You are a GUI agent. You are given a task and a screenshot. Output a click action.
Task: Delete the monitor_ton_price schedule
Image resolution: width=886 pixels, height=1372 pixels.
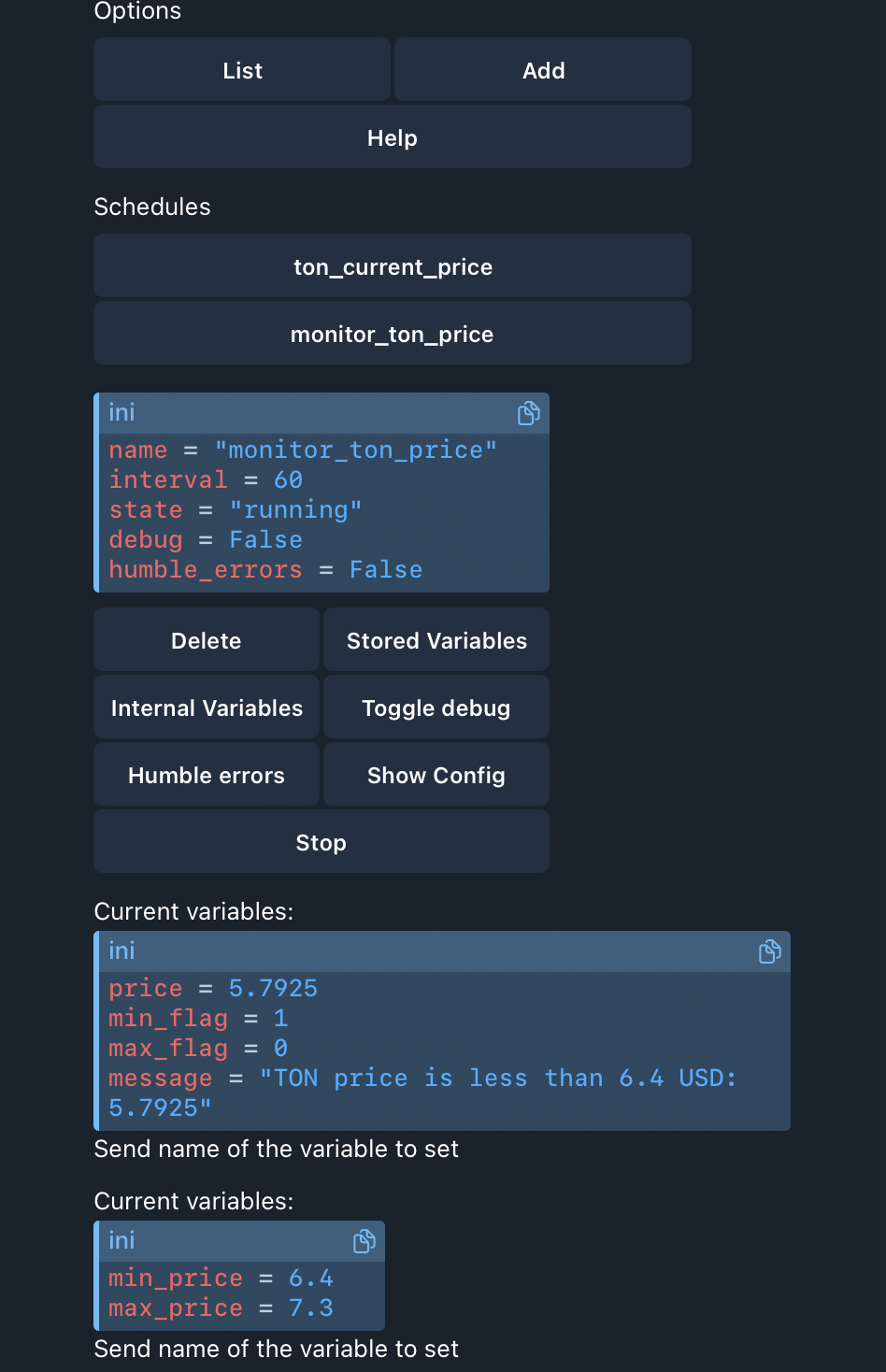click(x=206, y=640)
